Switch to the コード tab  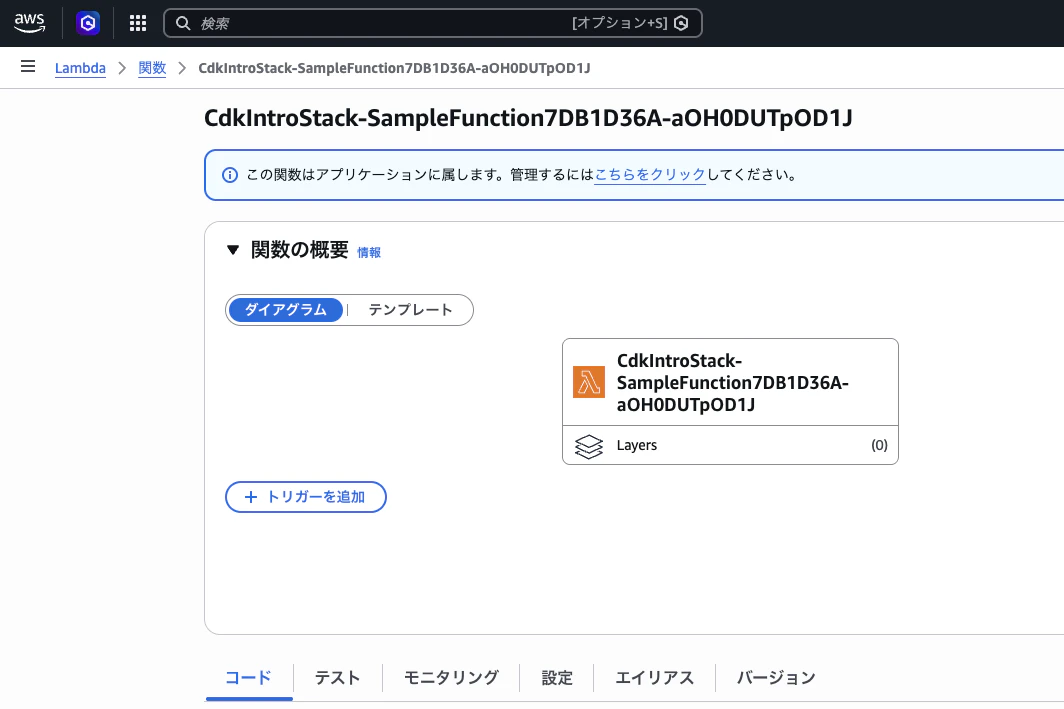pyautogui.click(x=248, y=678)
